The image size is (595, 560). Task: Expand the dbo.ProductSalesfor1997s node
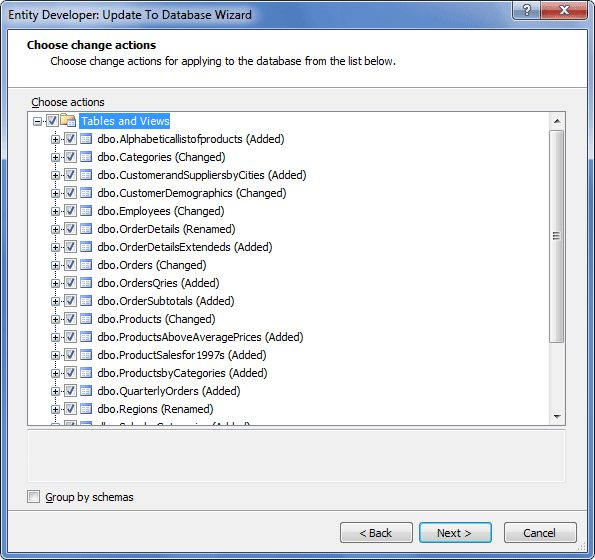55,356
